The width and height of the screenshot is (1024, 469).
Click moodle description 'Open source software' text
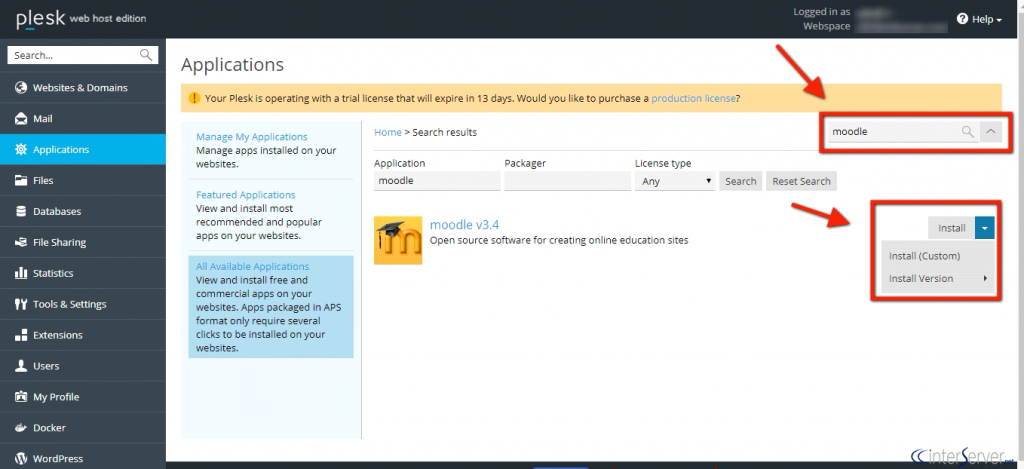559,240
